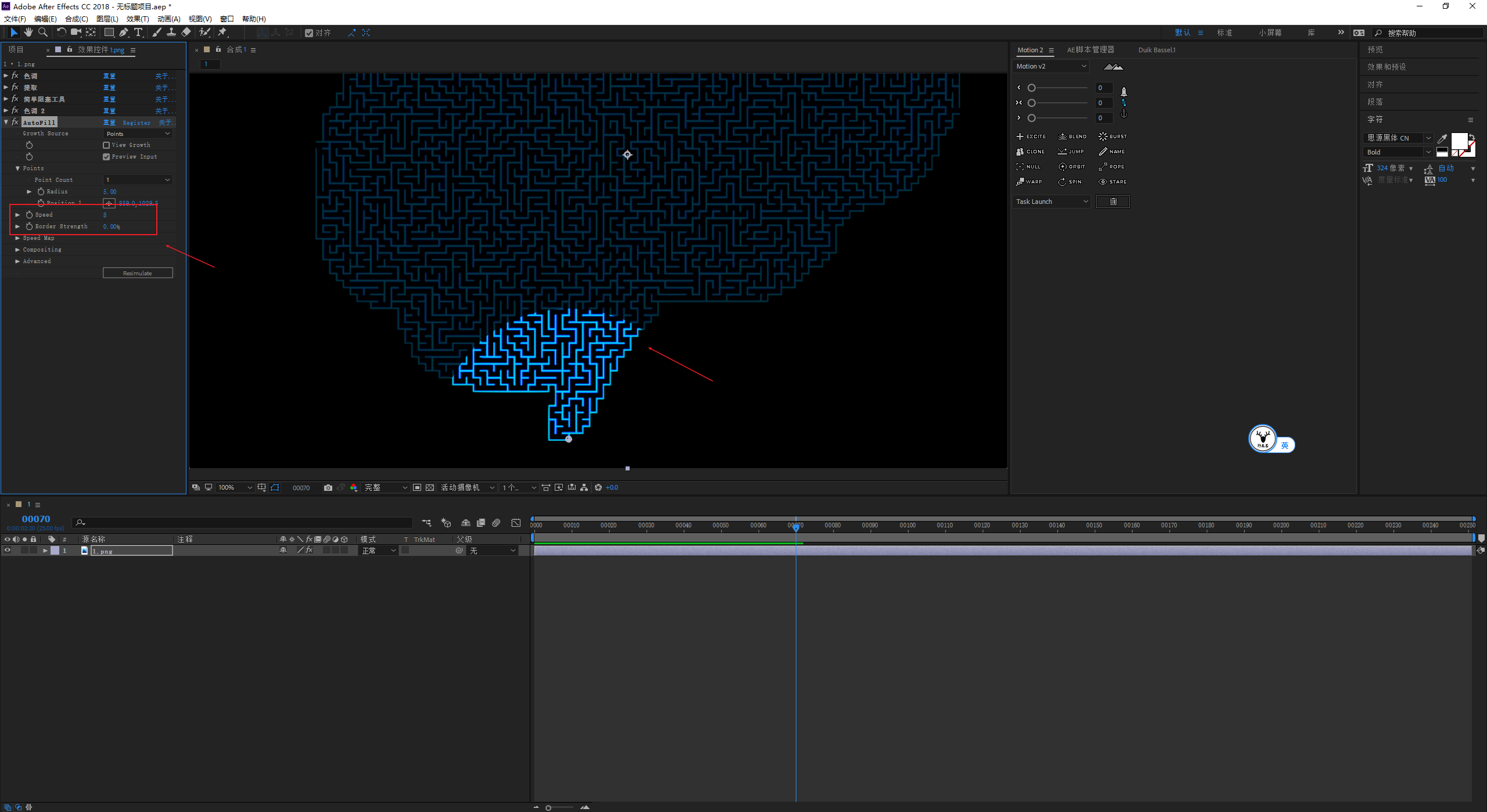Toggle fx enable for 色调 2 effect

pyautogui.click(x=15, y=110)
